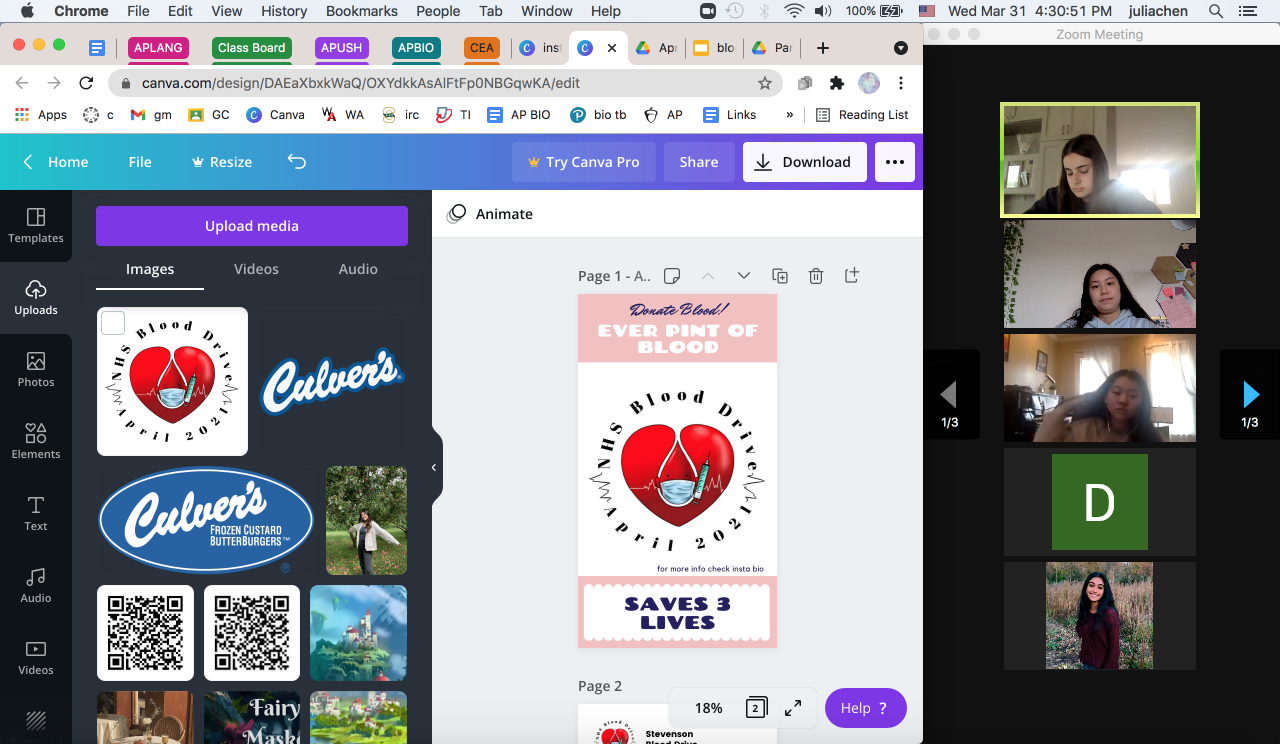
Task: Open the Photos panel in sidebar
Action: 36,370
